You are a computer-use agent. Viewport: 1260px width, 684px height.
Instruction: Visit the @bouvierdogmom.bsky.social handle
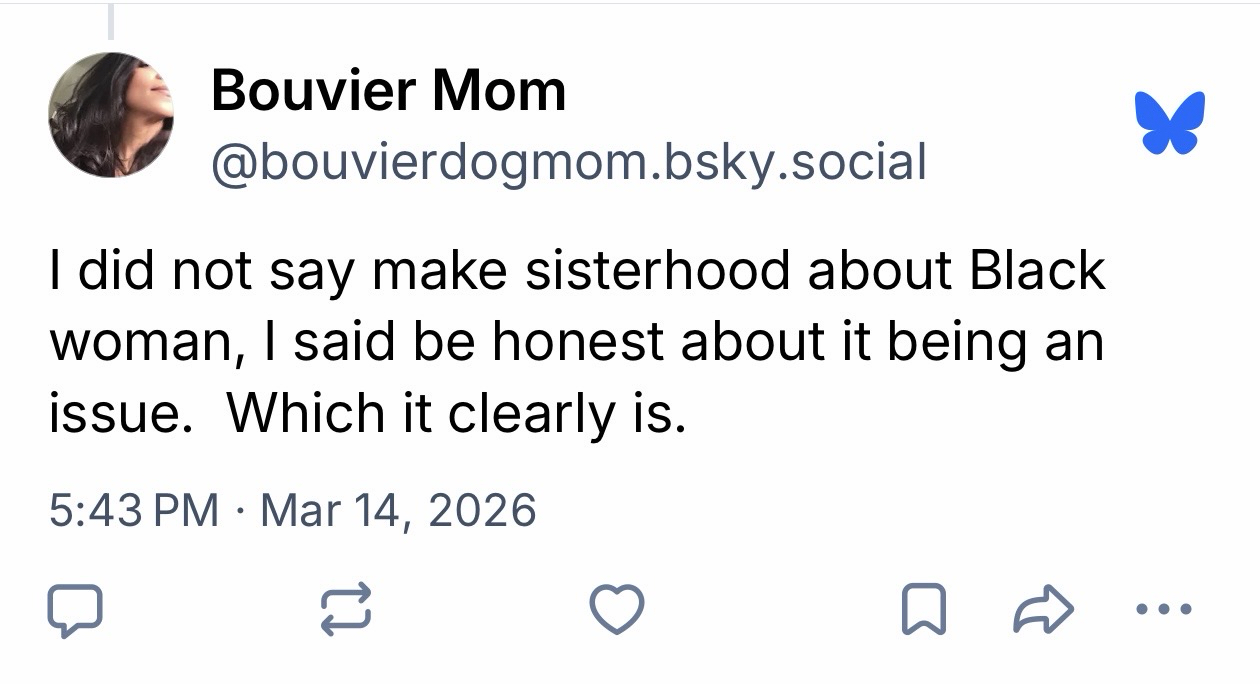(x=568, y=161)
